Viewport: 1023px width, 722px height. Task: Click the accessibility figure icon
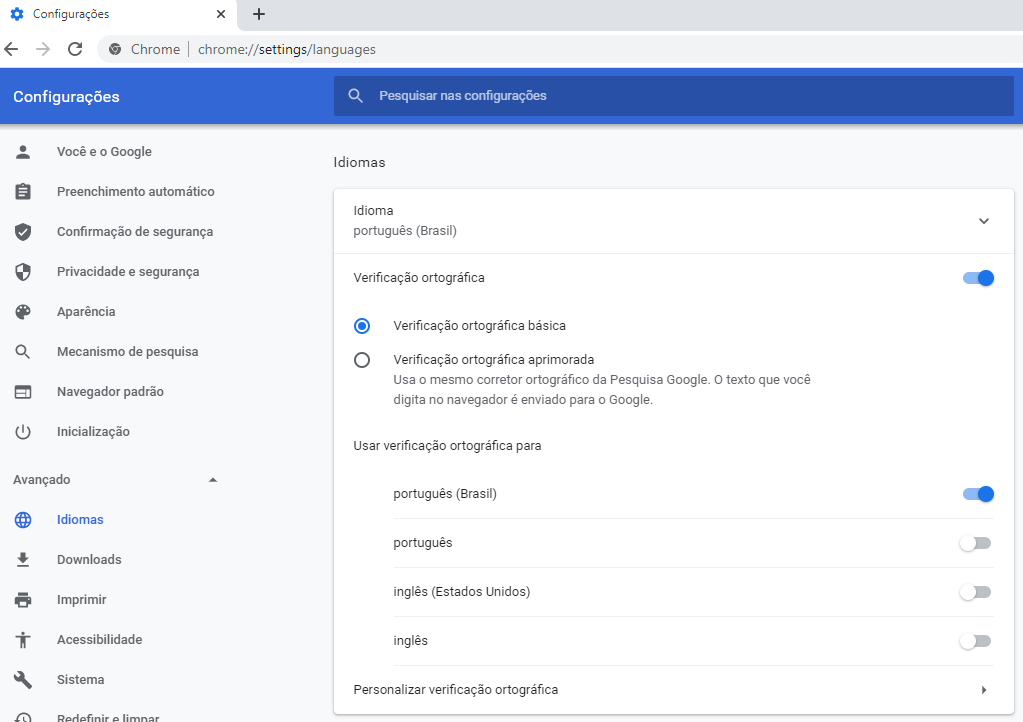pyautogui.click(x=23, y=640)
